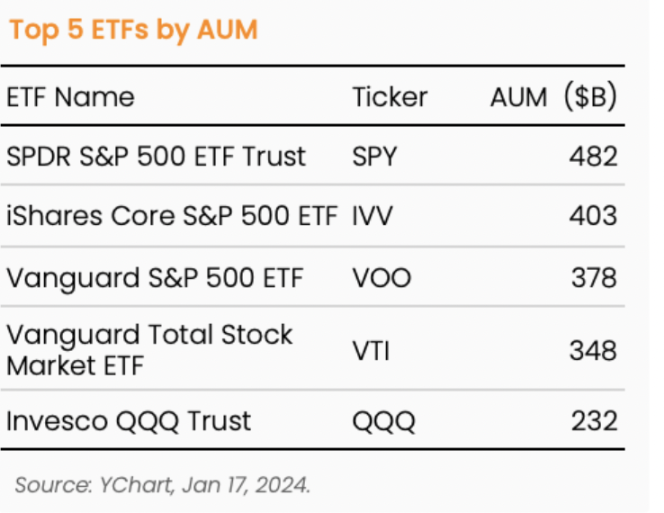Select the SPDR S&P 500 ETF Trust name

click(x=156, y=156)
